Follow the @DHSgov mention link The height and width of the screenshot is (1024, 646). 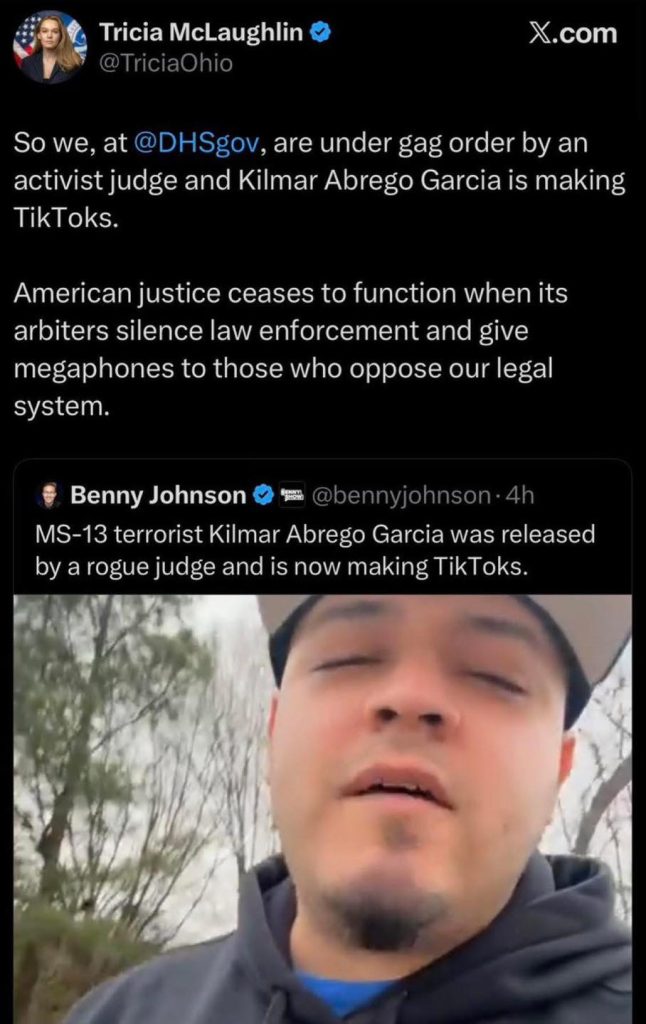(x=196, y=144)
